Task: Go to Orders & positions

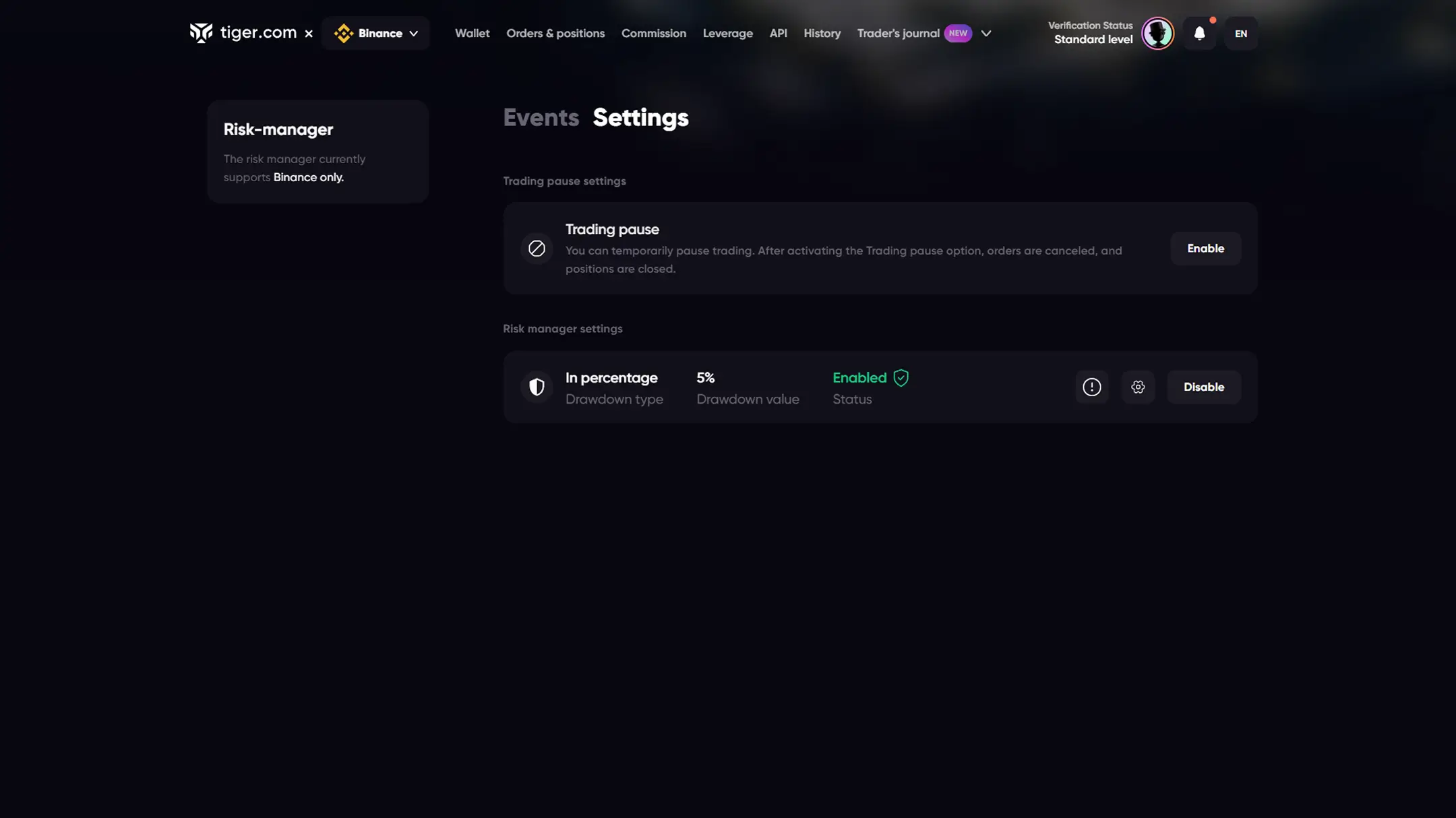Action: click(x=555, y=33)
